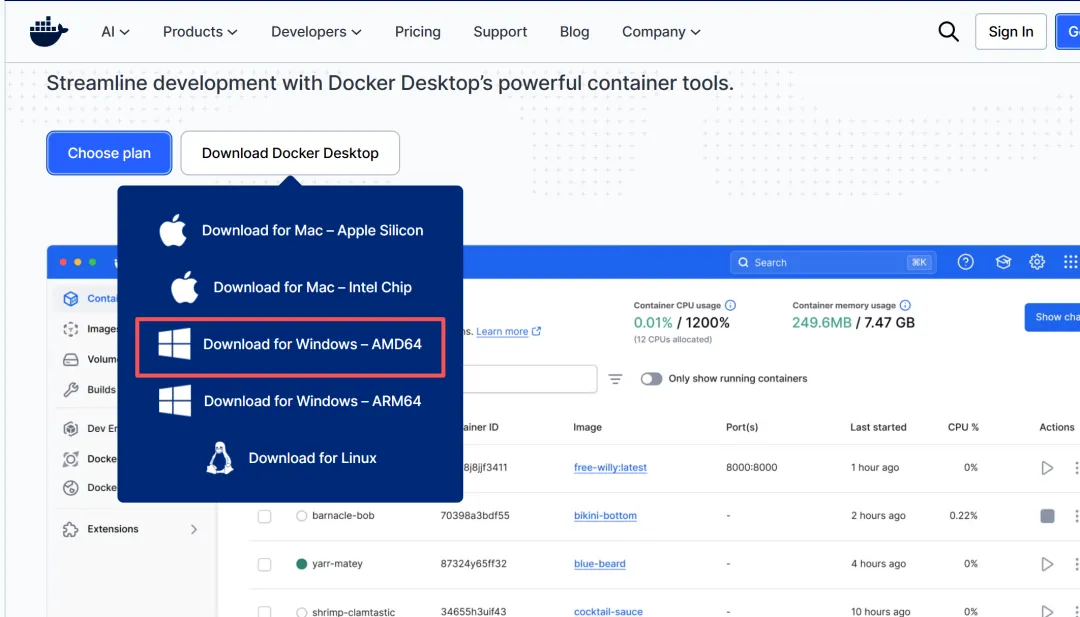Open the Blog page
This screenshot has width=1080, height=617.
(x=574, y=32)
